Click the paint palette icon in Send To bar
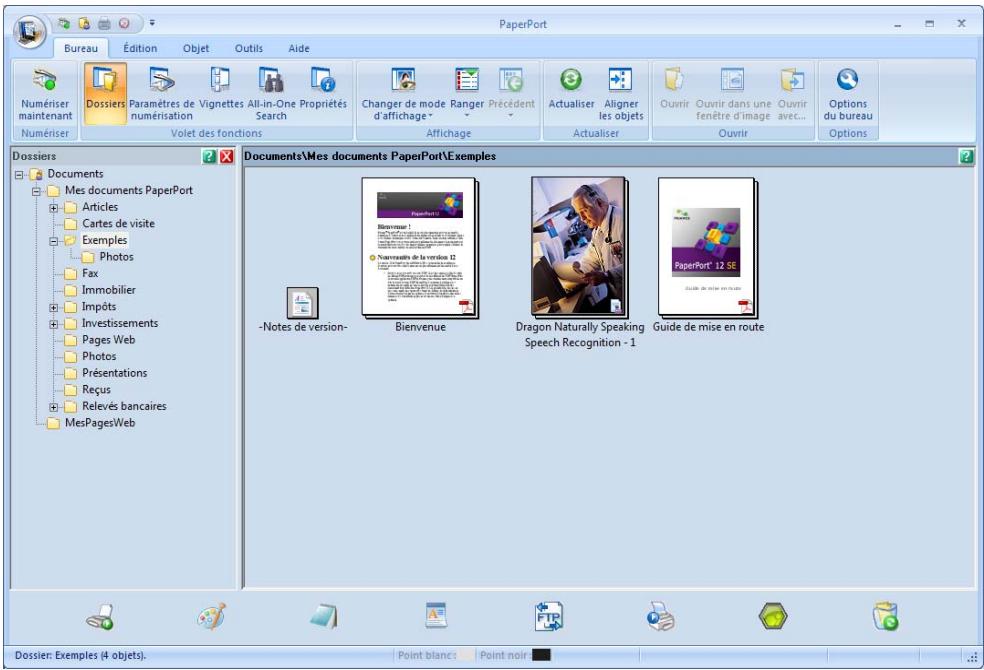 click(x=211, y=617)
